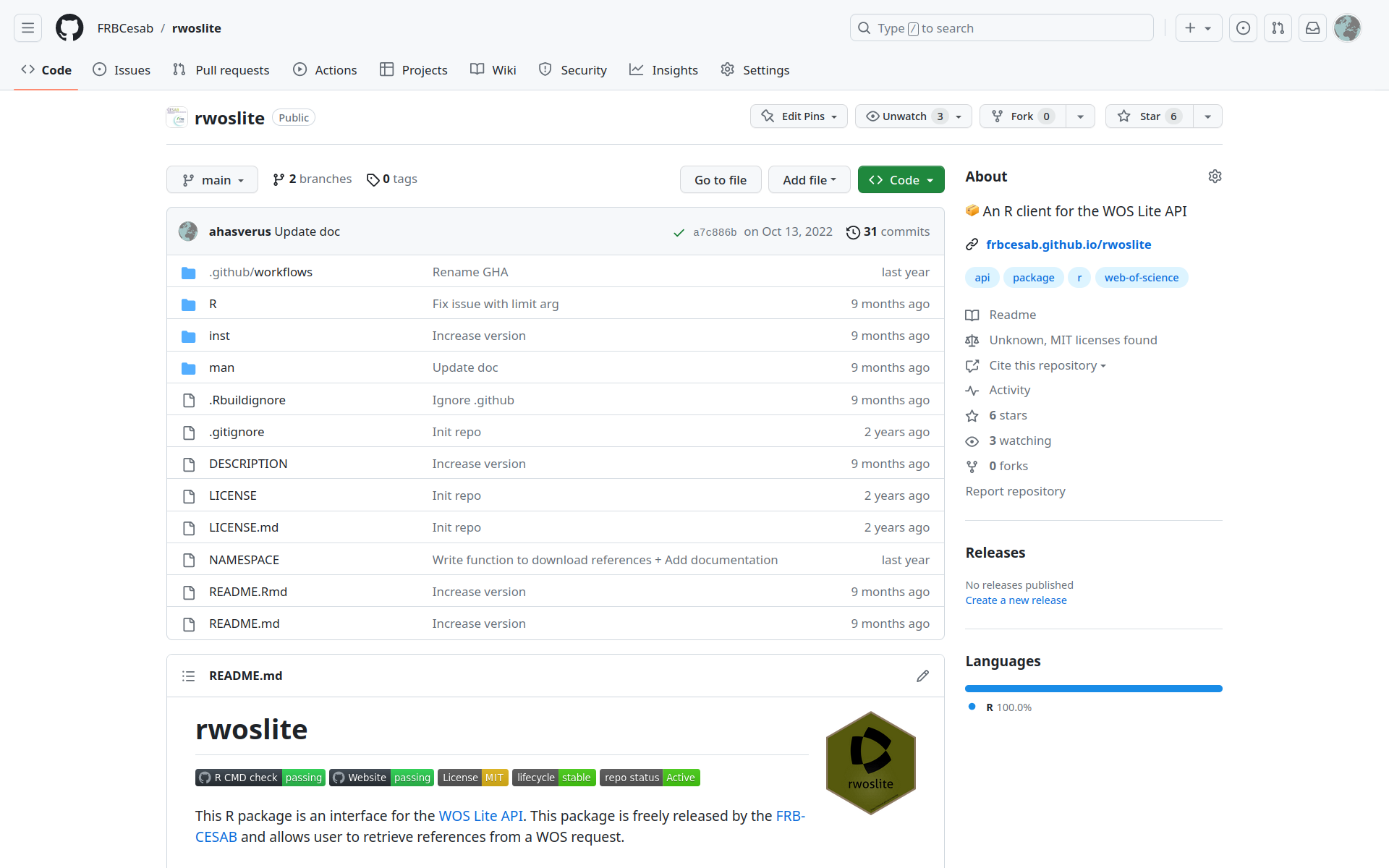Open the notifications inbox icon

(1312, 28)
